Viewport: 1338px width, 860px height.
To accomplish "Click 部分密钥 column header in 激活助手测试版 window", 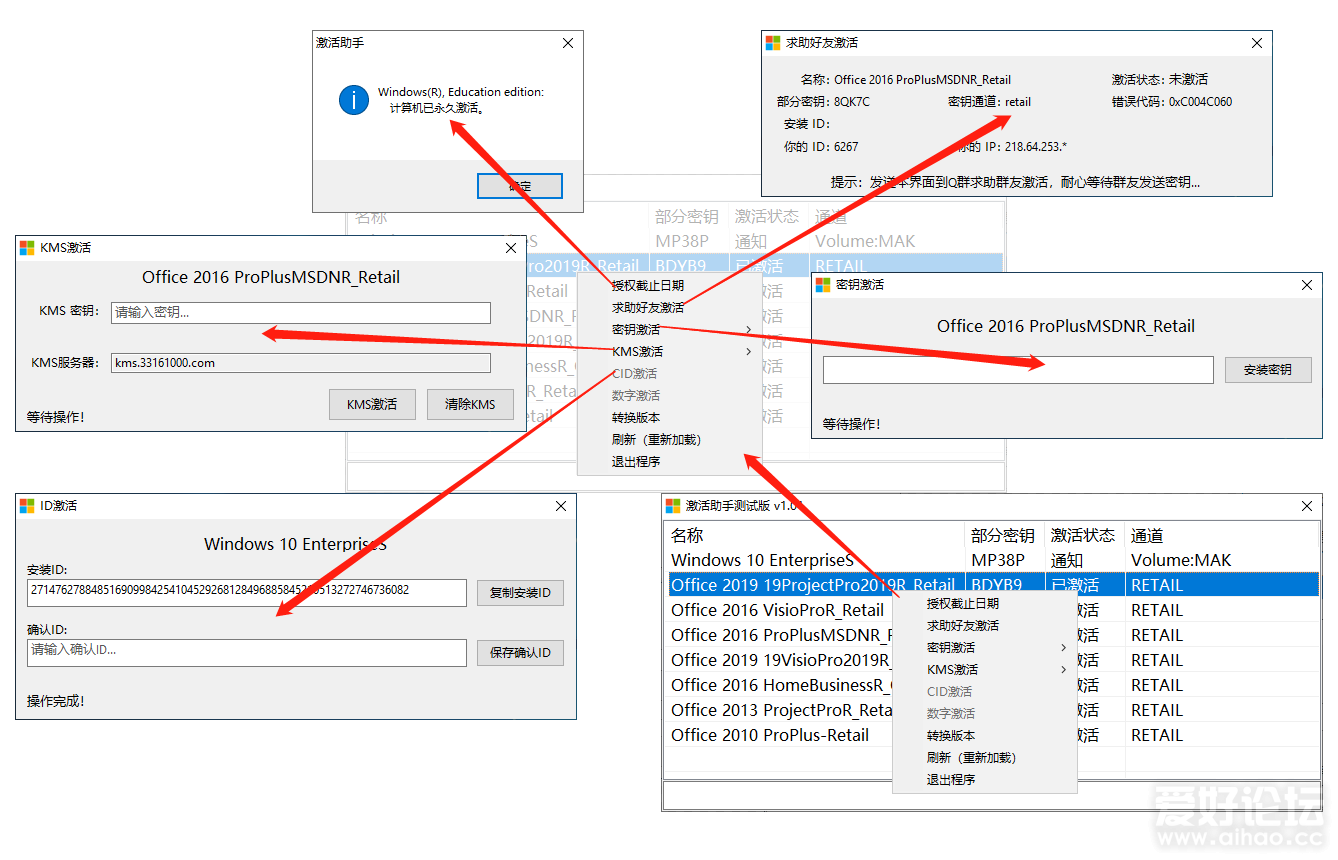I will (x=1005, y=535).
